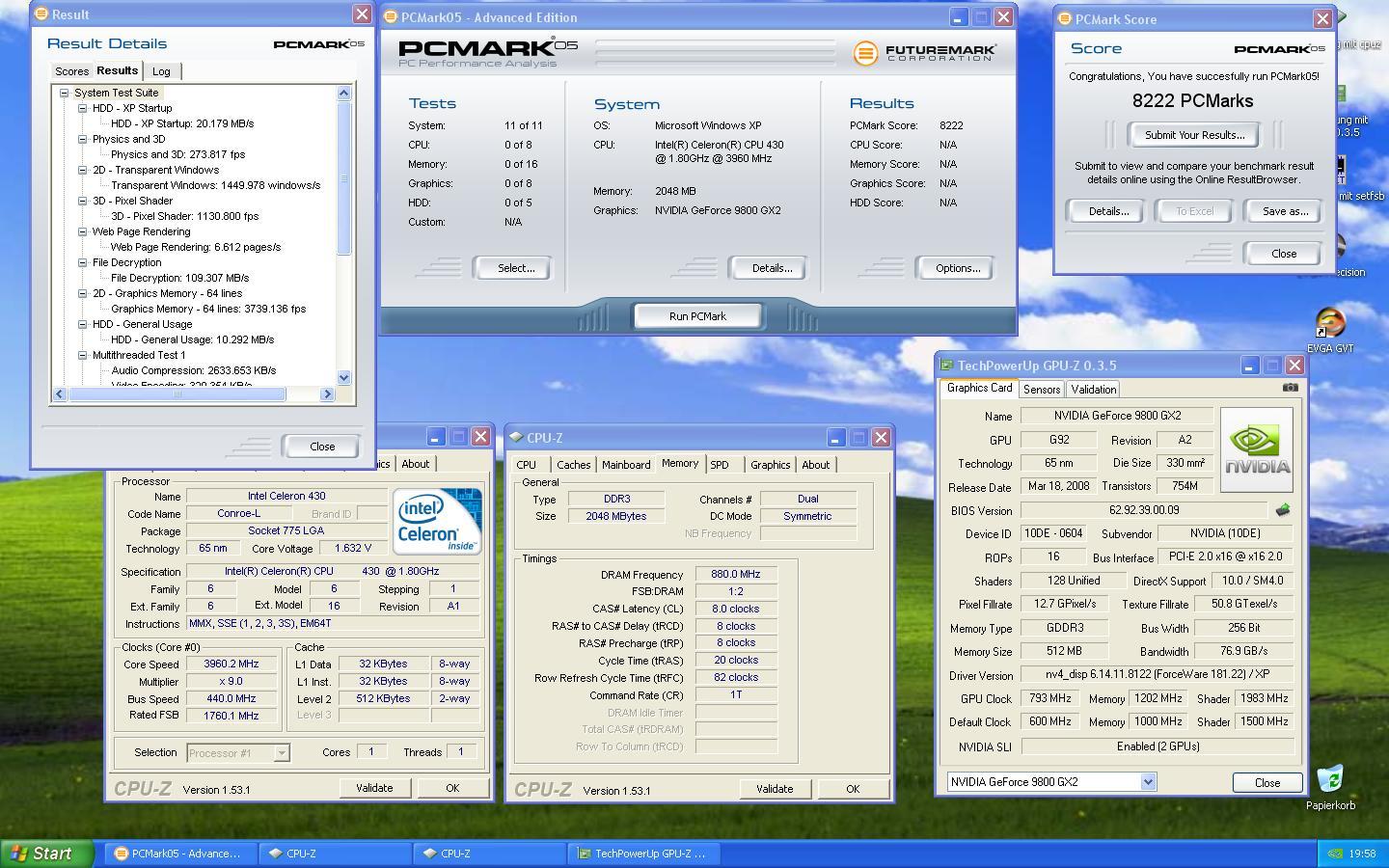Screen dimensions: 1389x868
Task: Open the GPU selection dropdown in GPU-Z
Action: pos(1148,782)
